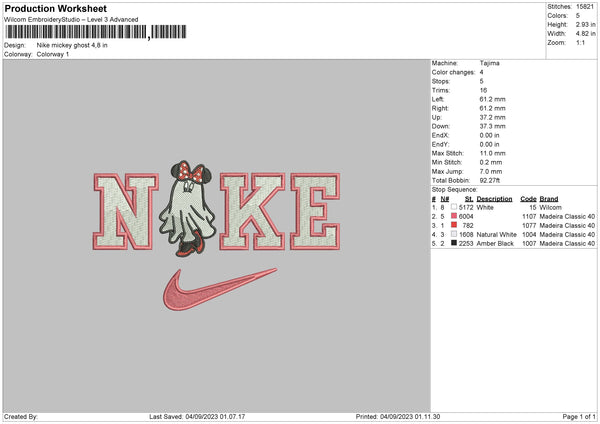Click the red swatch for thread 782

pyautogui.click(x=454, y=225)
